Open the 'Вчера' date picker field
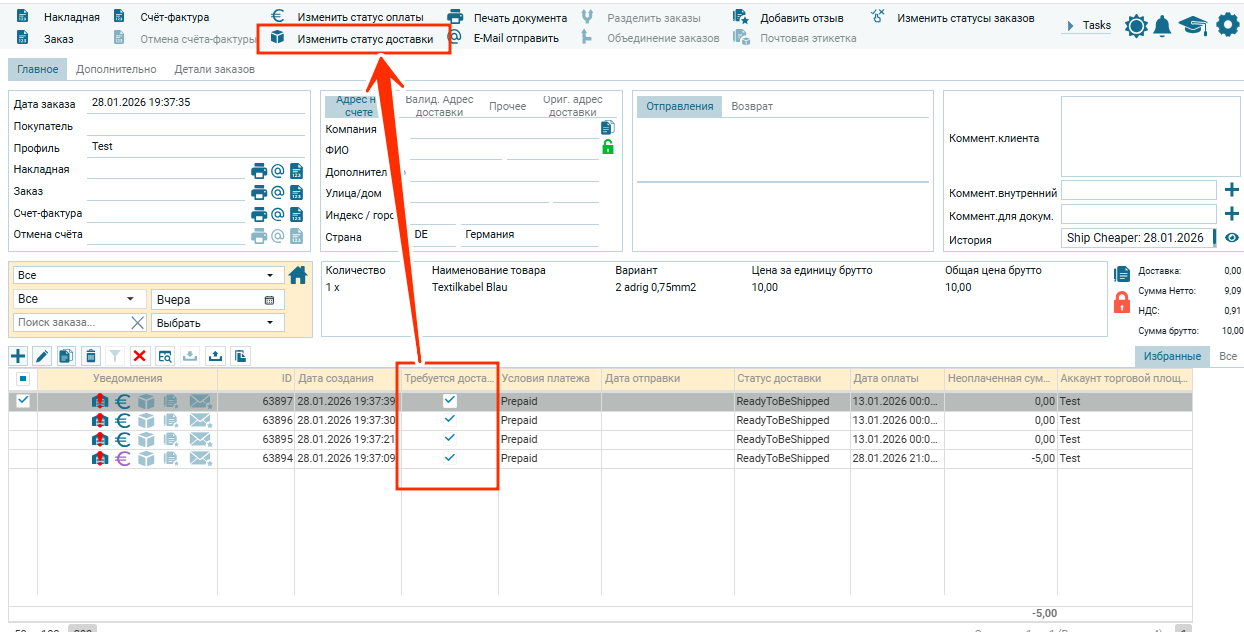 pos(217,300)
